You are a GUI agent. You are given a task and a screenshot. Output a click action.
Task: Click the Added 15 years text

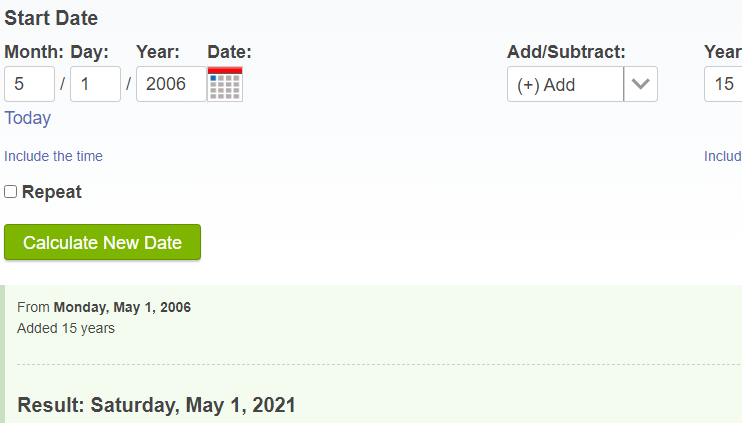(x=66, y=328)
